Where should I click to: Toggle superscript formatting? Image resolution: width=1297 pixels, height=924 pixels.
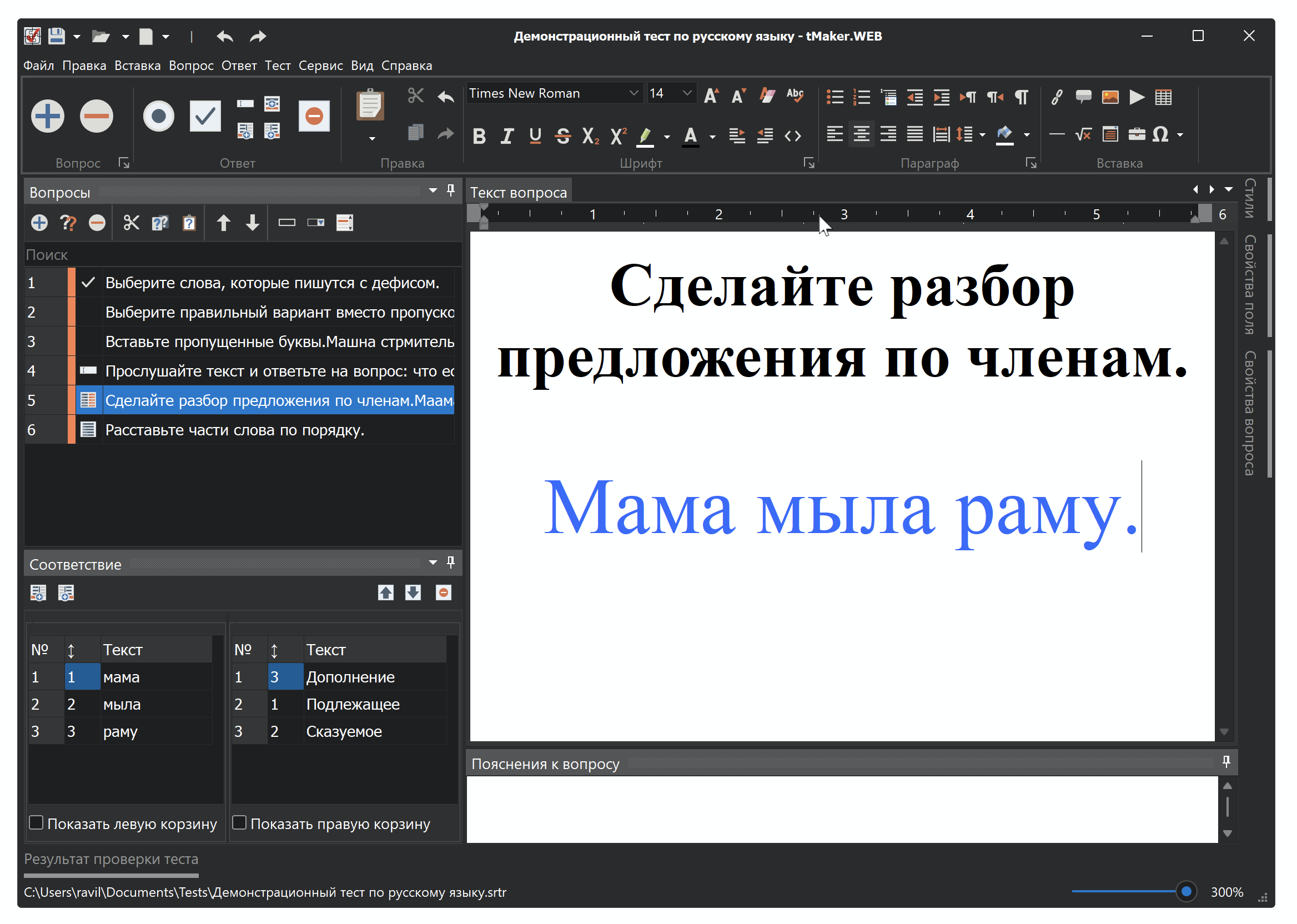tap(619, 136)
